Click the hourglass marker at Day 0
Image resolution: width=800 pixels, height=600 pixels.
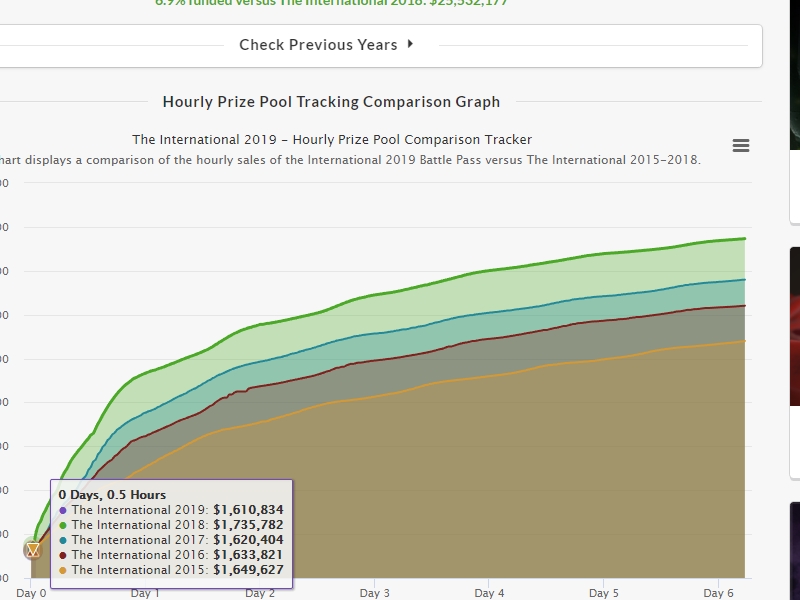coord(33,549)
